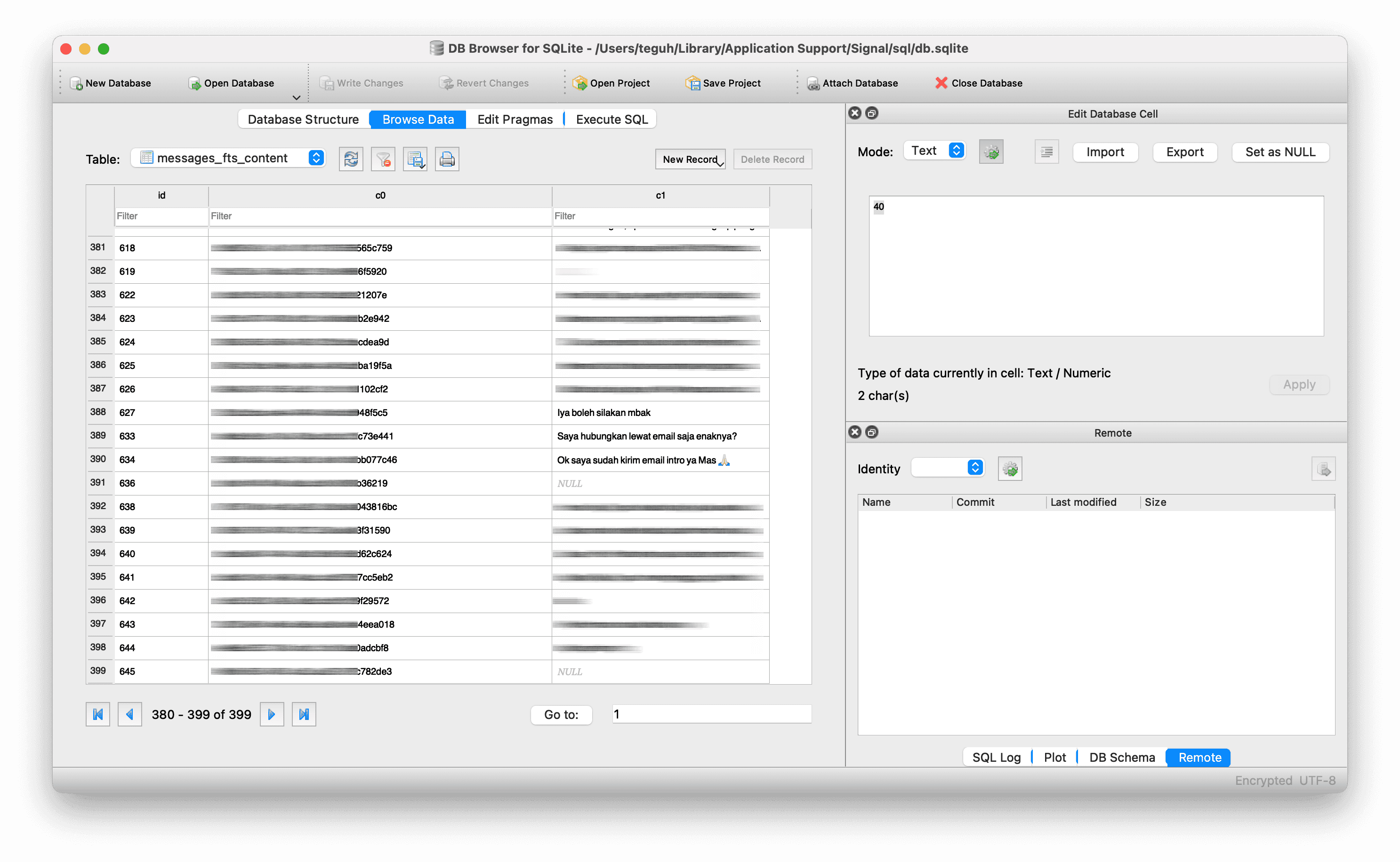Switch to the Execute SQL tab
The height and width of the screenshot is (862, 1400).
pos(611,119)
